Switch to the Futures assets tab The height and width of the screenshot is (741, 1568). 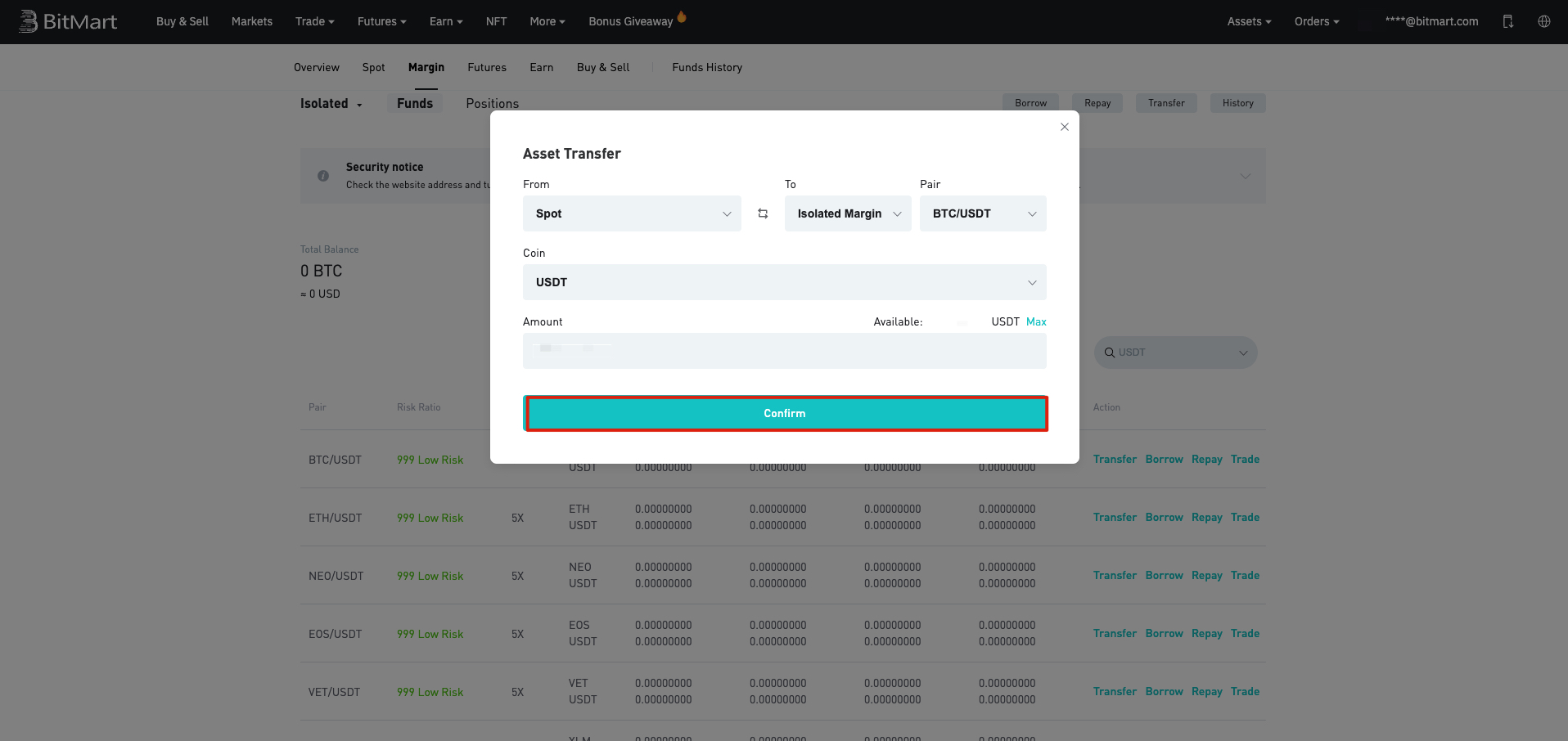487,67
